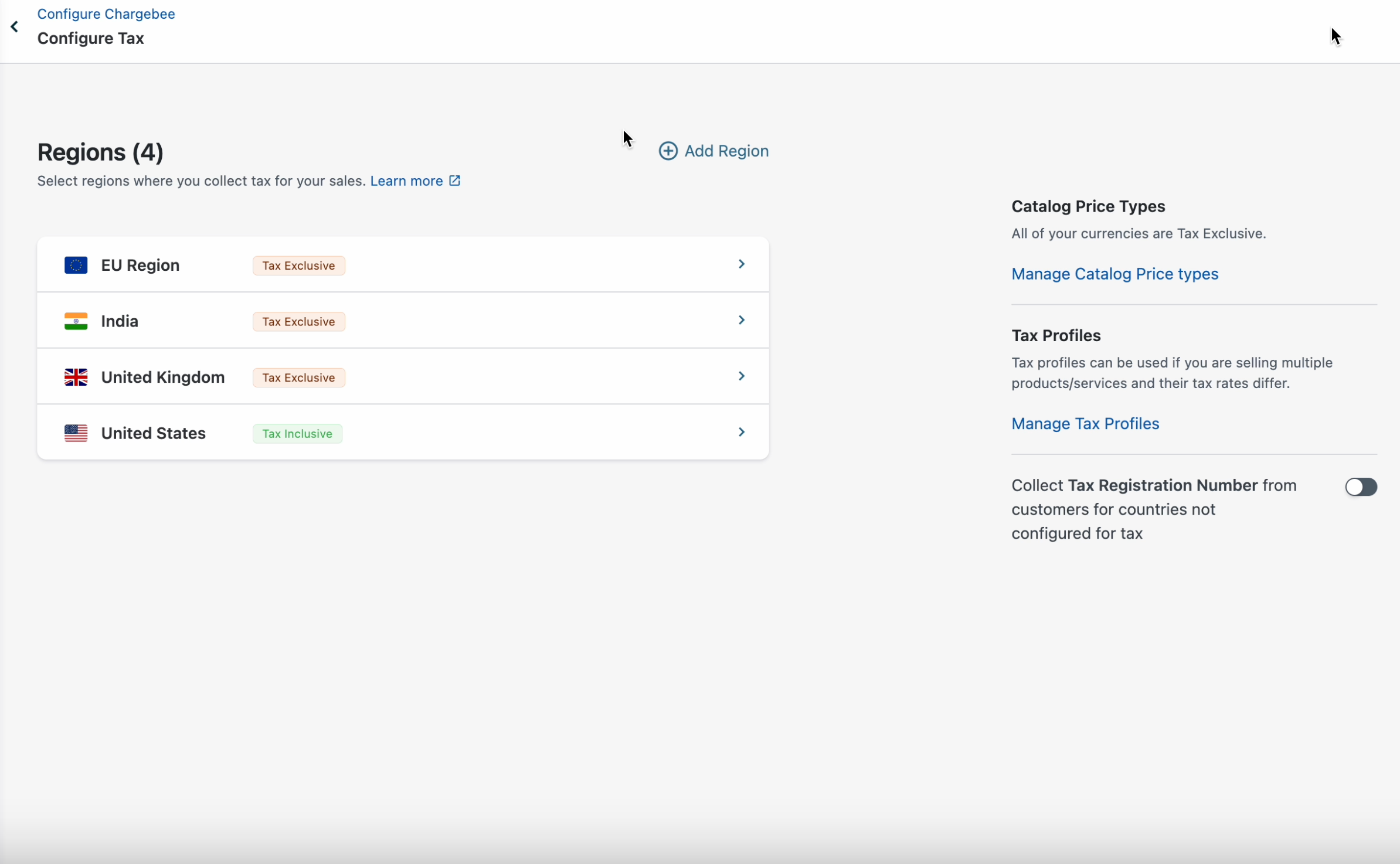Click the United States flag icon
The image size is (1400, 864).
click(76, 433)
